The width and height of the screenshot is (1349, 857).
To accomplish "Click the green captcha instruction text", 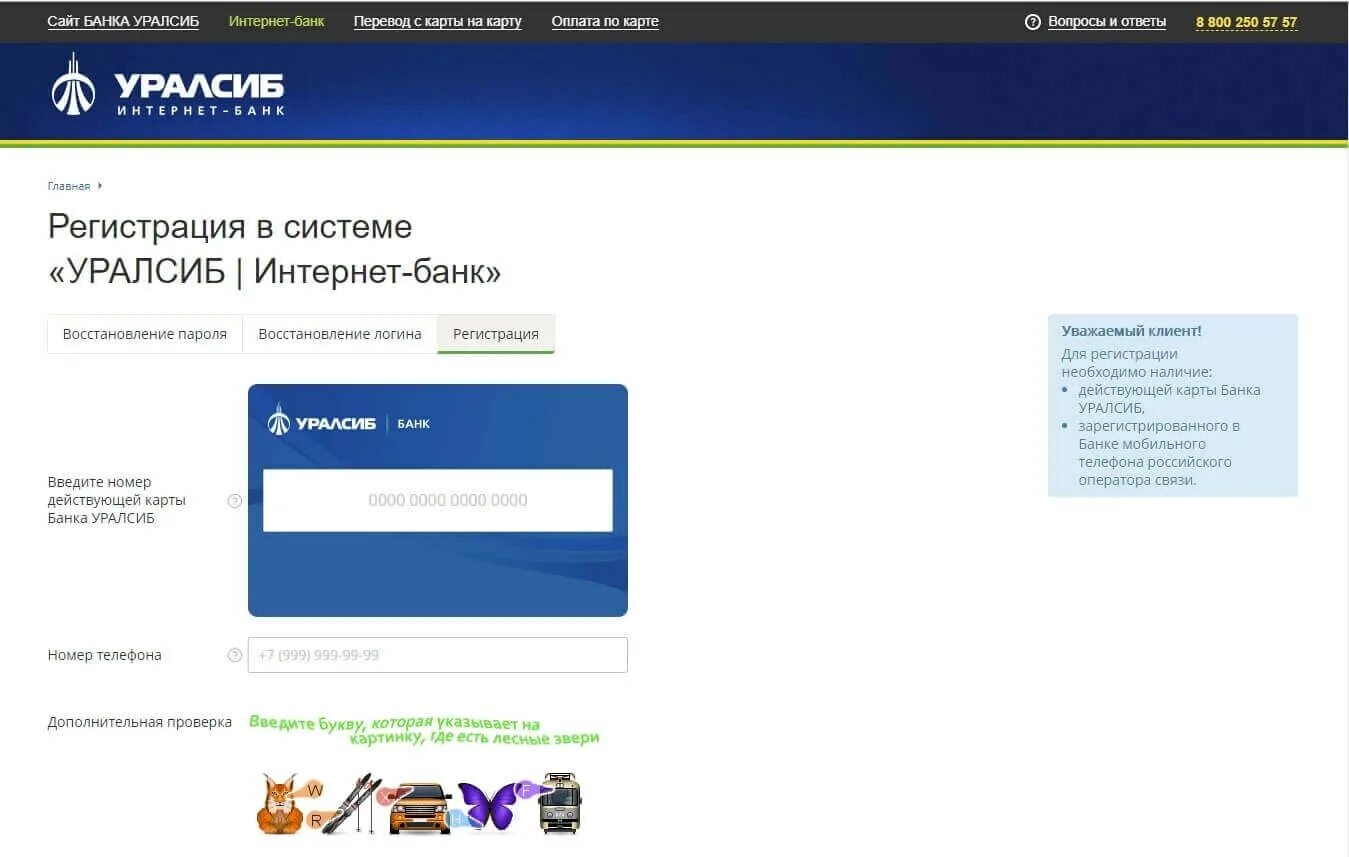I will [424, 730].
